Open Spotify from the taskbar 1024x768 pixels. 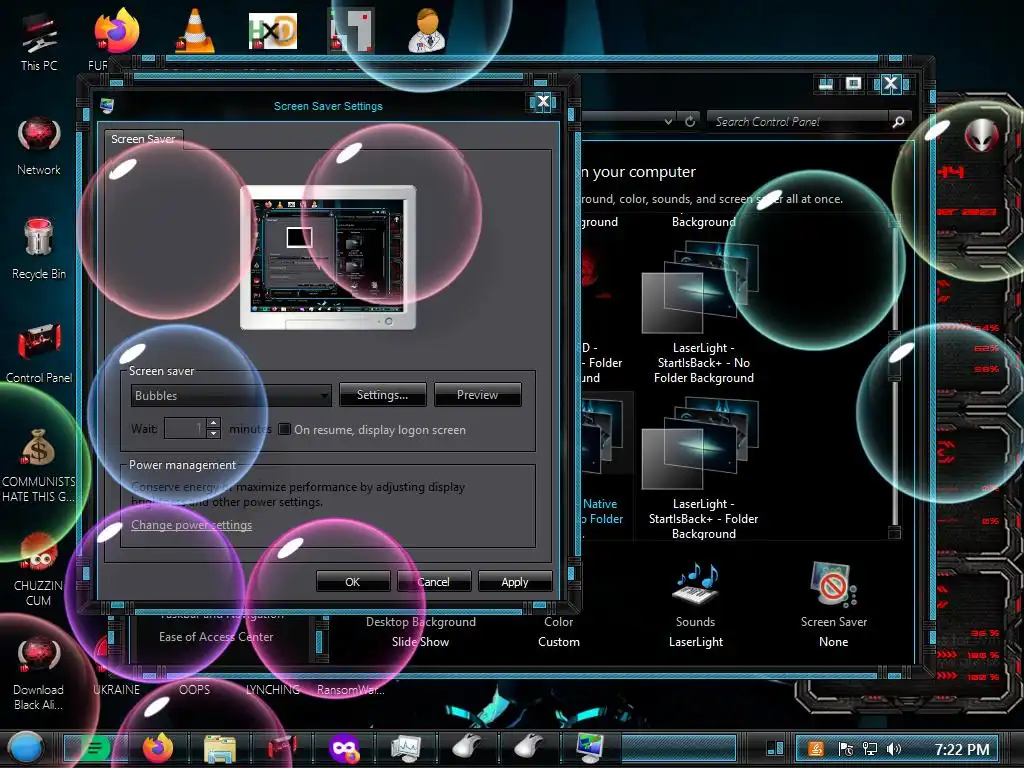(95, 748)
